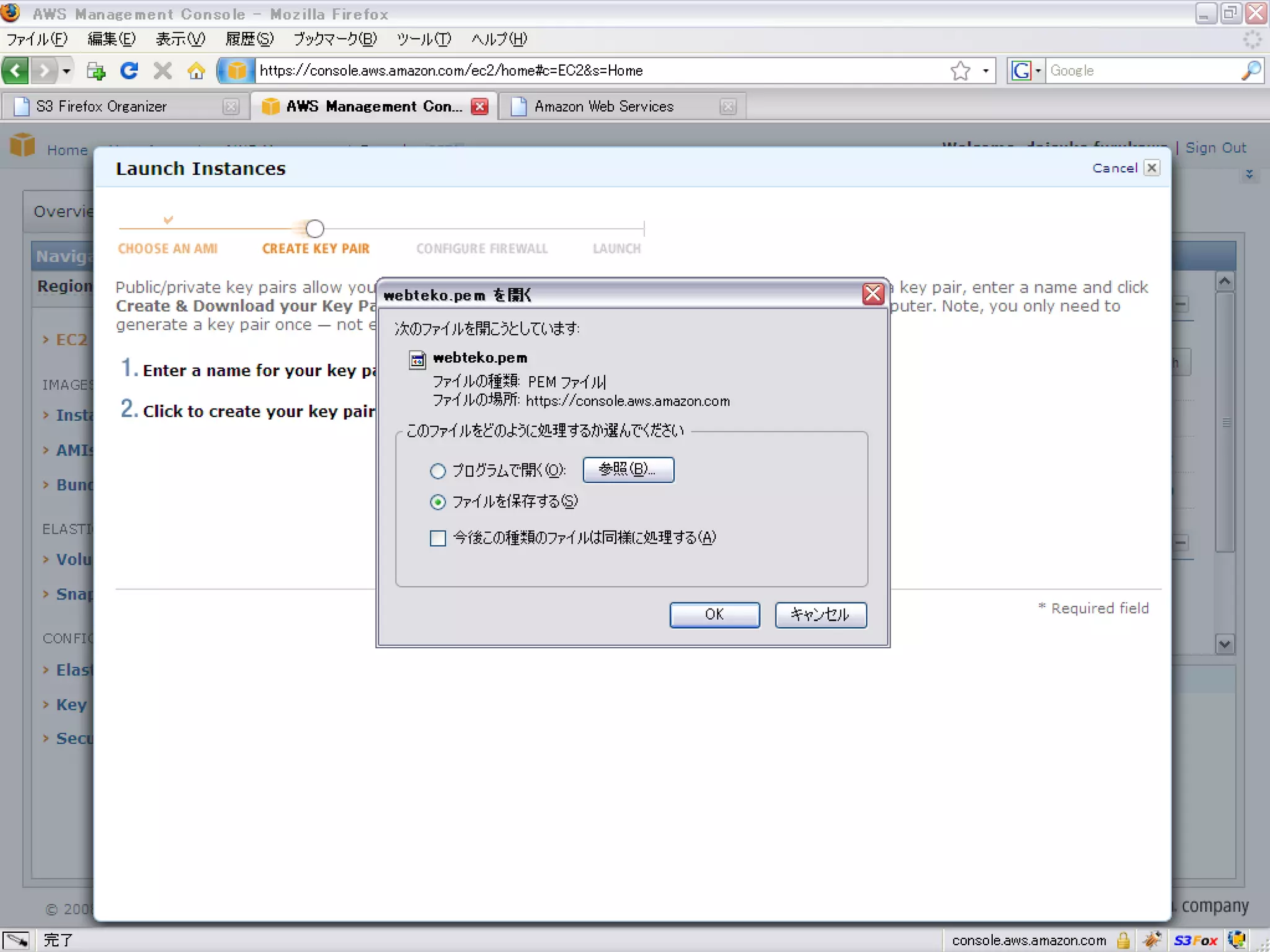Focus the Google search box
Viewport: 1270px width, 952px height.
[1143, 71]
